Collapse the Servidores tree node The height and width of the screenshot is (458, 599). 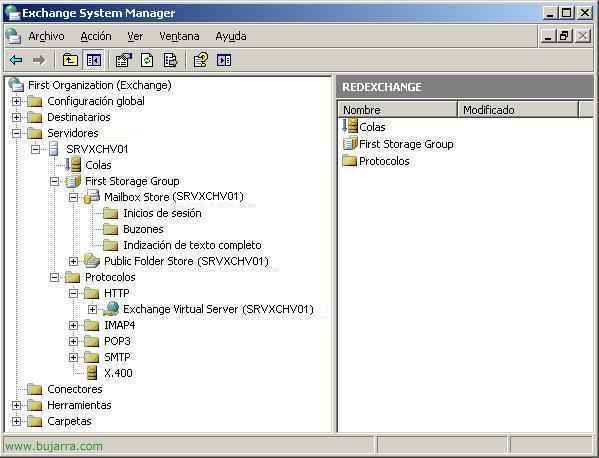pos(16,133)
